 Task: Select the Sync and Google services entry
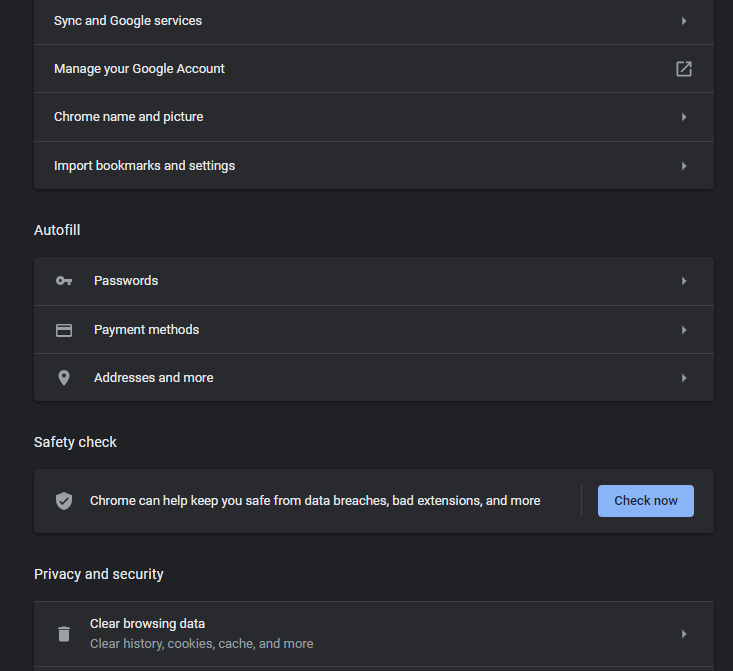click(127, 21)
